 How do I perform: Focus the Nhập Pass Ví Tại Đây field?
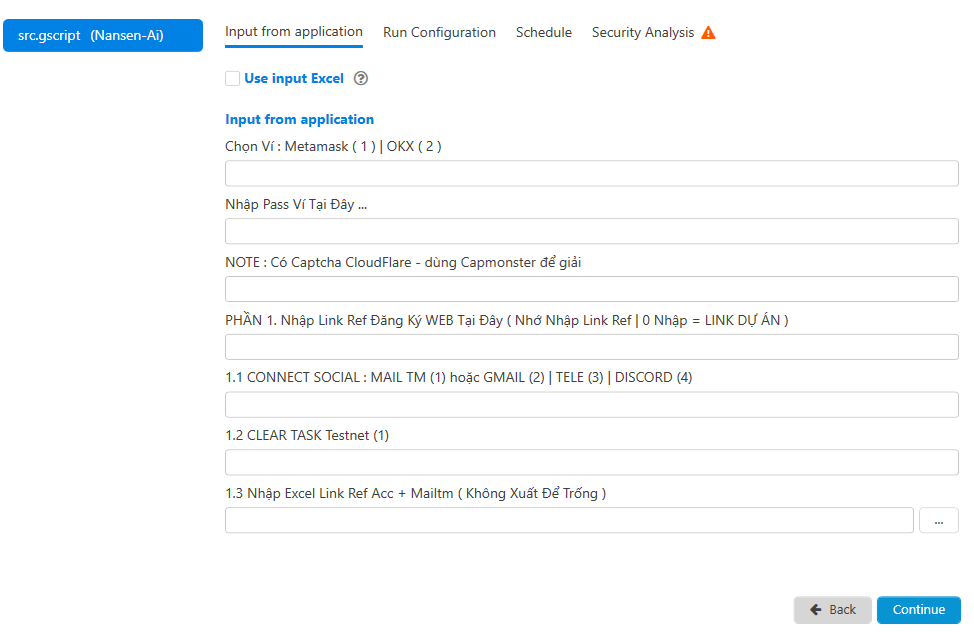[x=591, y=231]
